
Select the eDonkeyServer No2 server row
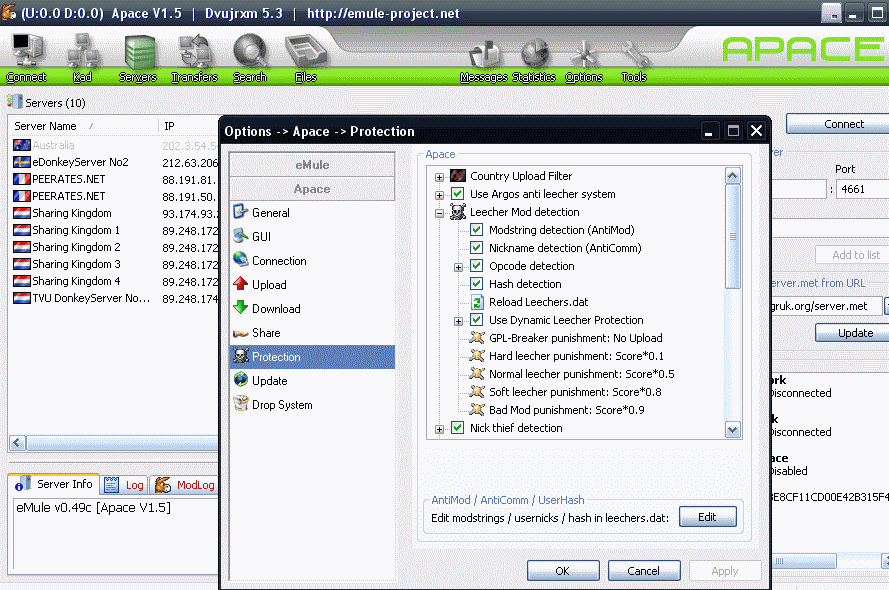coord(115,162)
